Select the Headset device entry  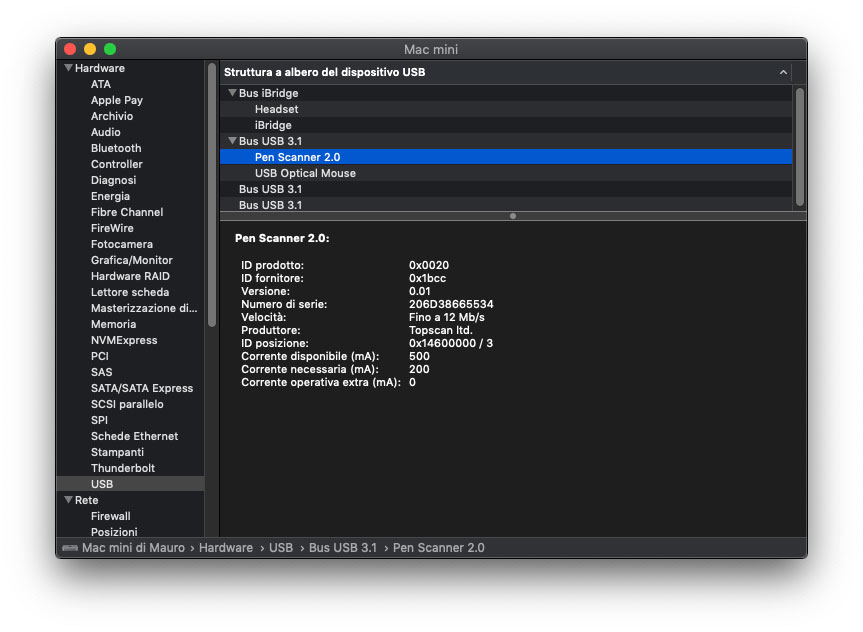pyautogui.click(x=276, y=109)
